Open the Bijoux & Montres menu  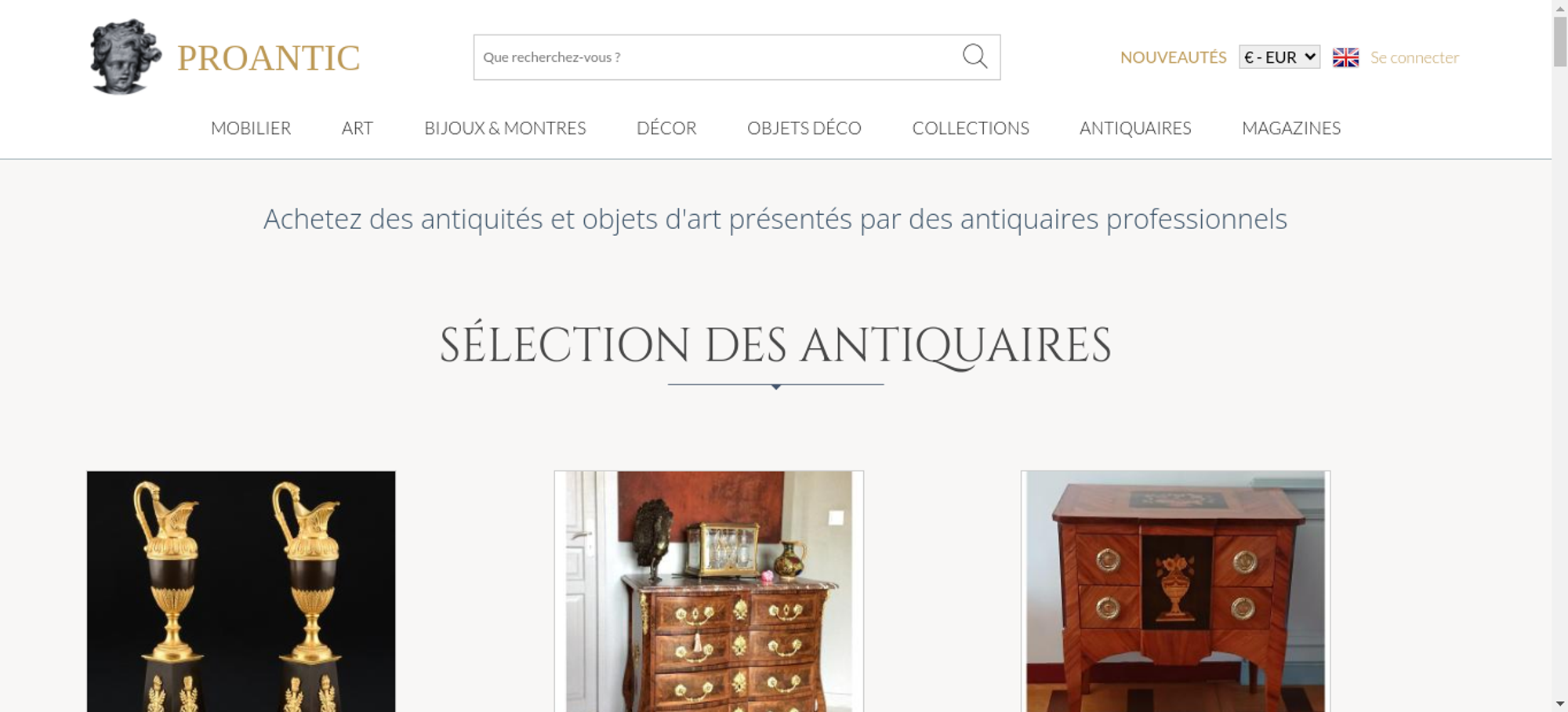pyautogui.click(x=505, y=128)
